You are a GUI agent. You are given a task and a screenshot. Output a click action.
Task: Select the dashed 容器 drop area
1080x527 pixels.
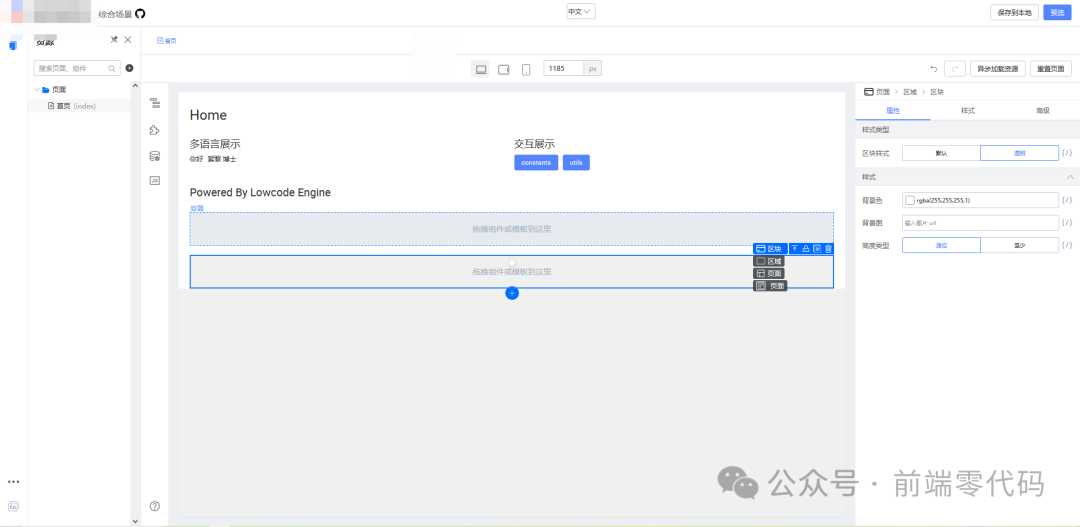coord(512,229)
